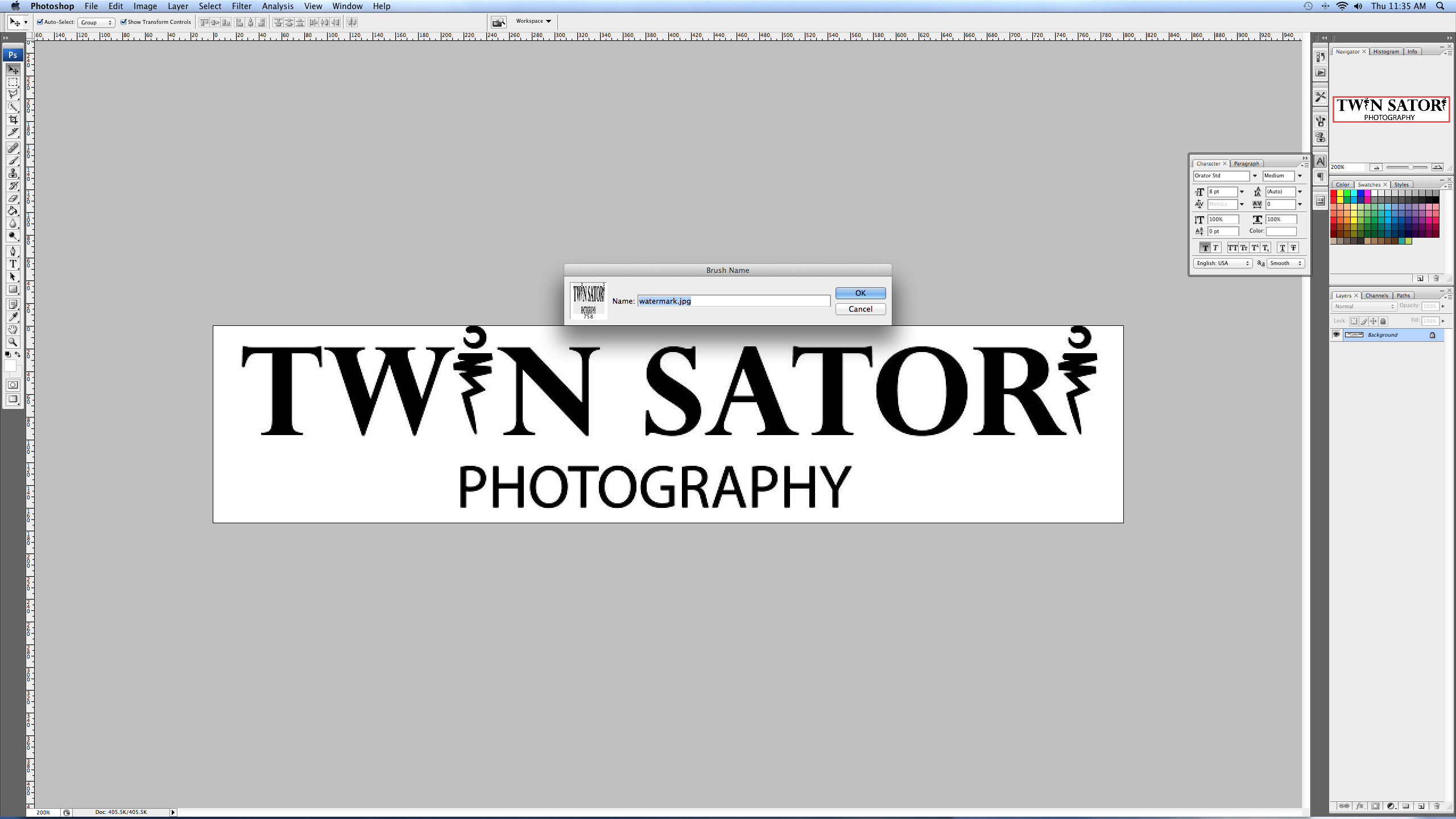This screenshot has height=819, width=1456.
Task: Open Adobe Bridge from options bar
Action: tap(499, 22)
